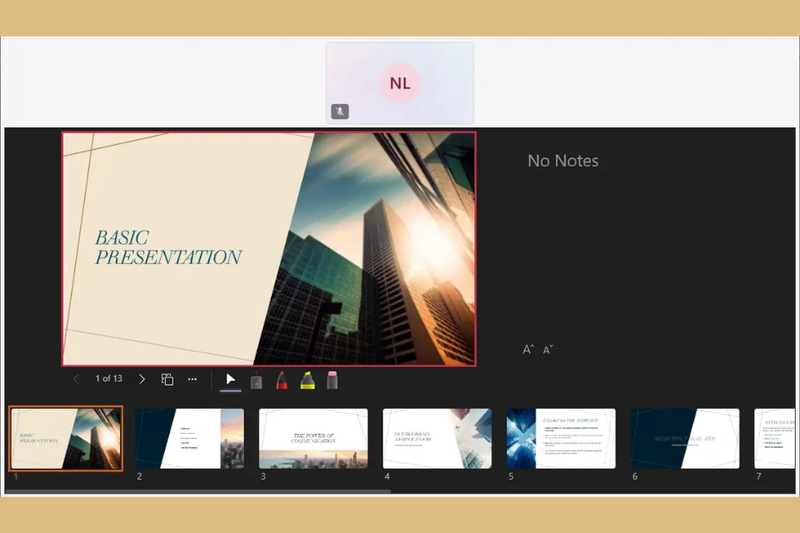Select the red pen tool
The width and height of the screenshot is (800, 533).
[x=281, y=380]
